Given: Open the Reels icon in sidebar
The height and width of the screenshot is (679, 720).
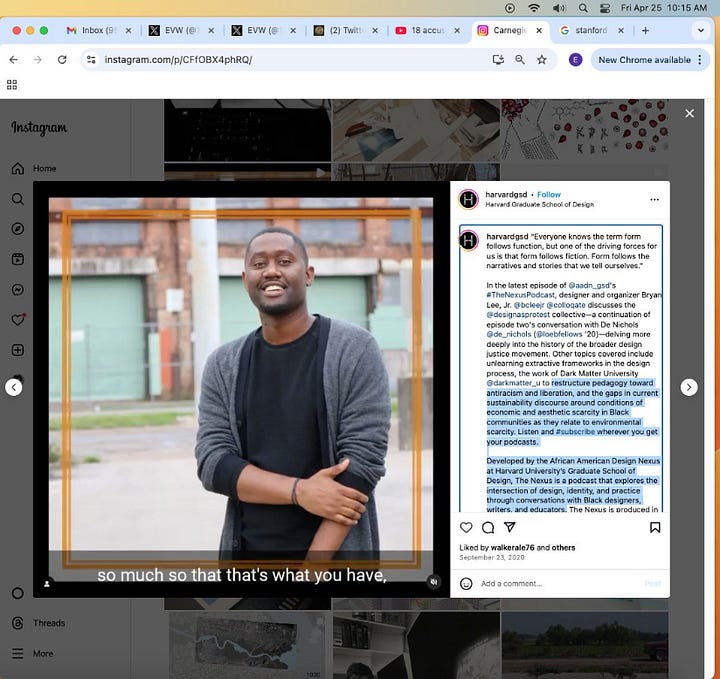Looking at the screenshot, I should click(17, 259).
